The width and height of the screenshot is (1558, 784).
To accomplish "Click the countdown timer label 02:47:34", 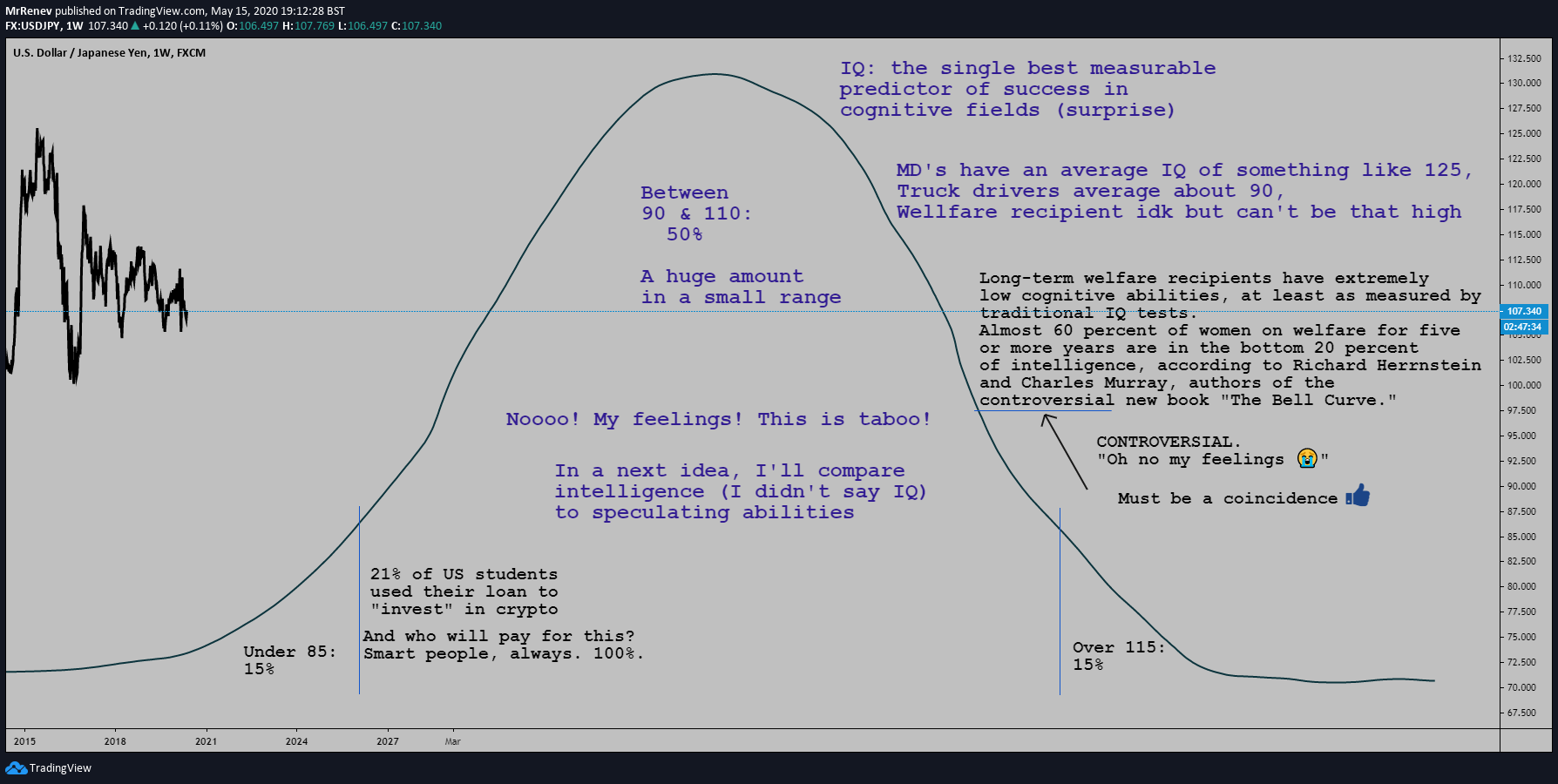I will point(1524,327).
